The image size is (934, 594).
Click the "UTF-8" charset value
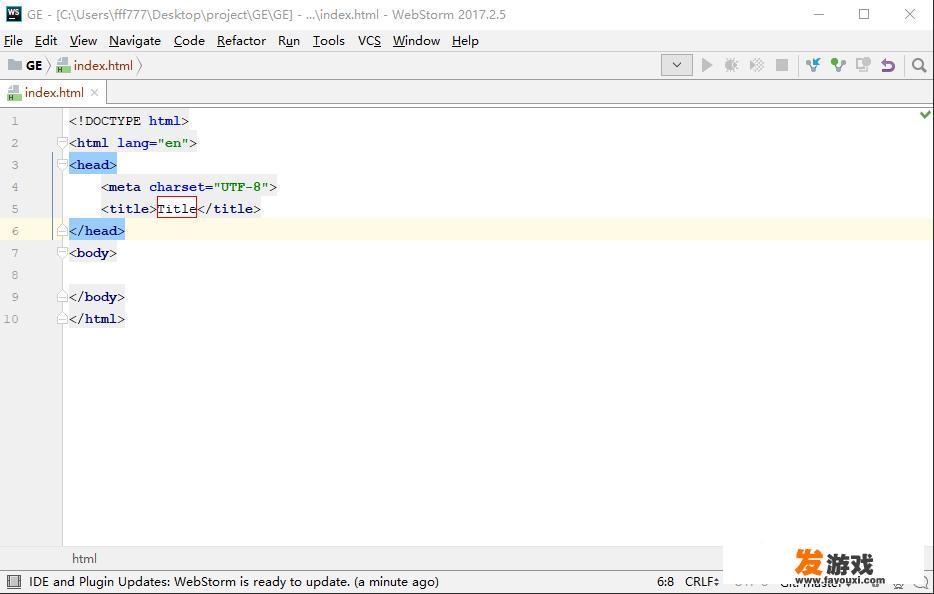tap(241, 187)
